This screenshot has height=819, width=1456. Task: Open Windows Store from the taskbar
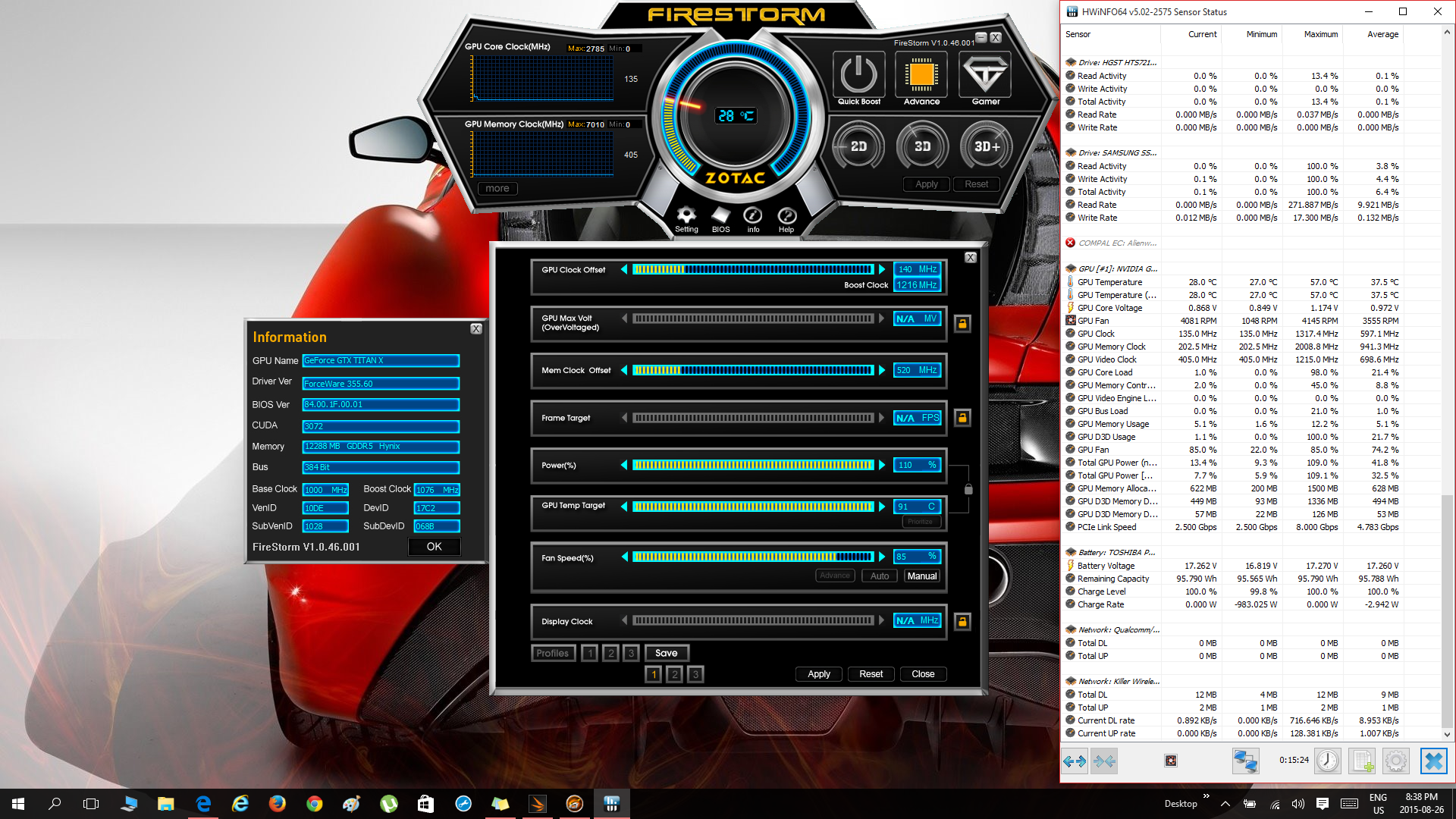tap(425, 804)
